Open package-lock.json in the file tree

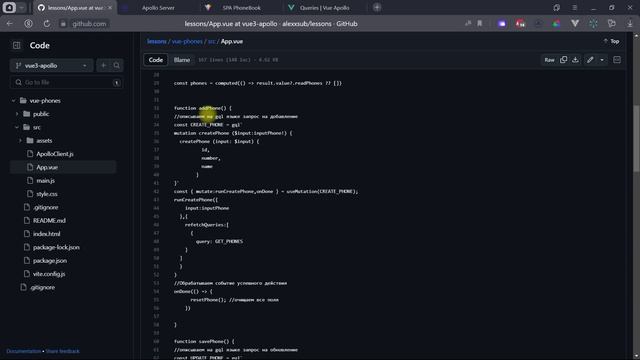[x=56, y=247]
